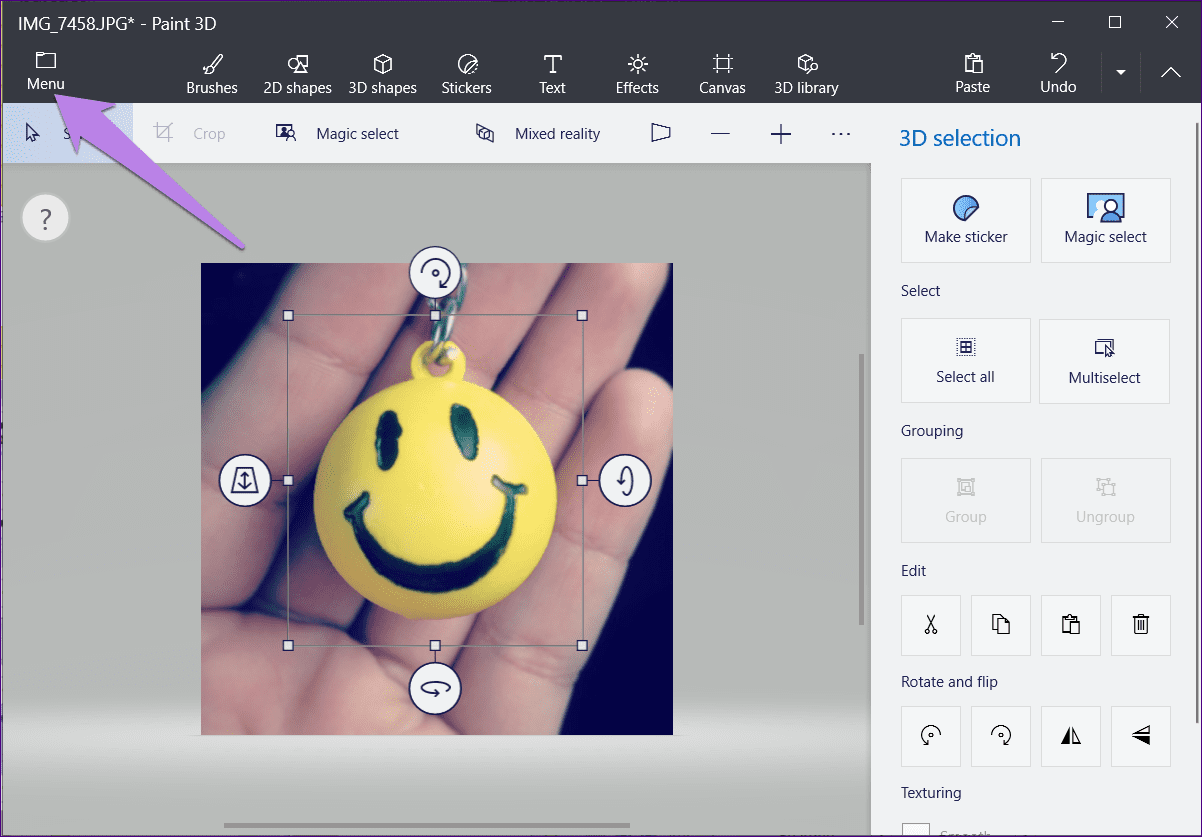Screen dimensions: 1202x837
Task: Open the three-dots more options
Action: tap(841, 133)
